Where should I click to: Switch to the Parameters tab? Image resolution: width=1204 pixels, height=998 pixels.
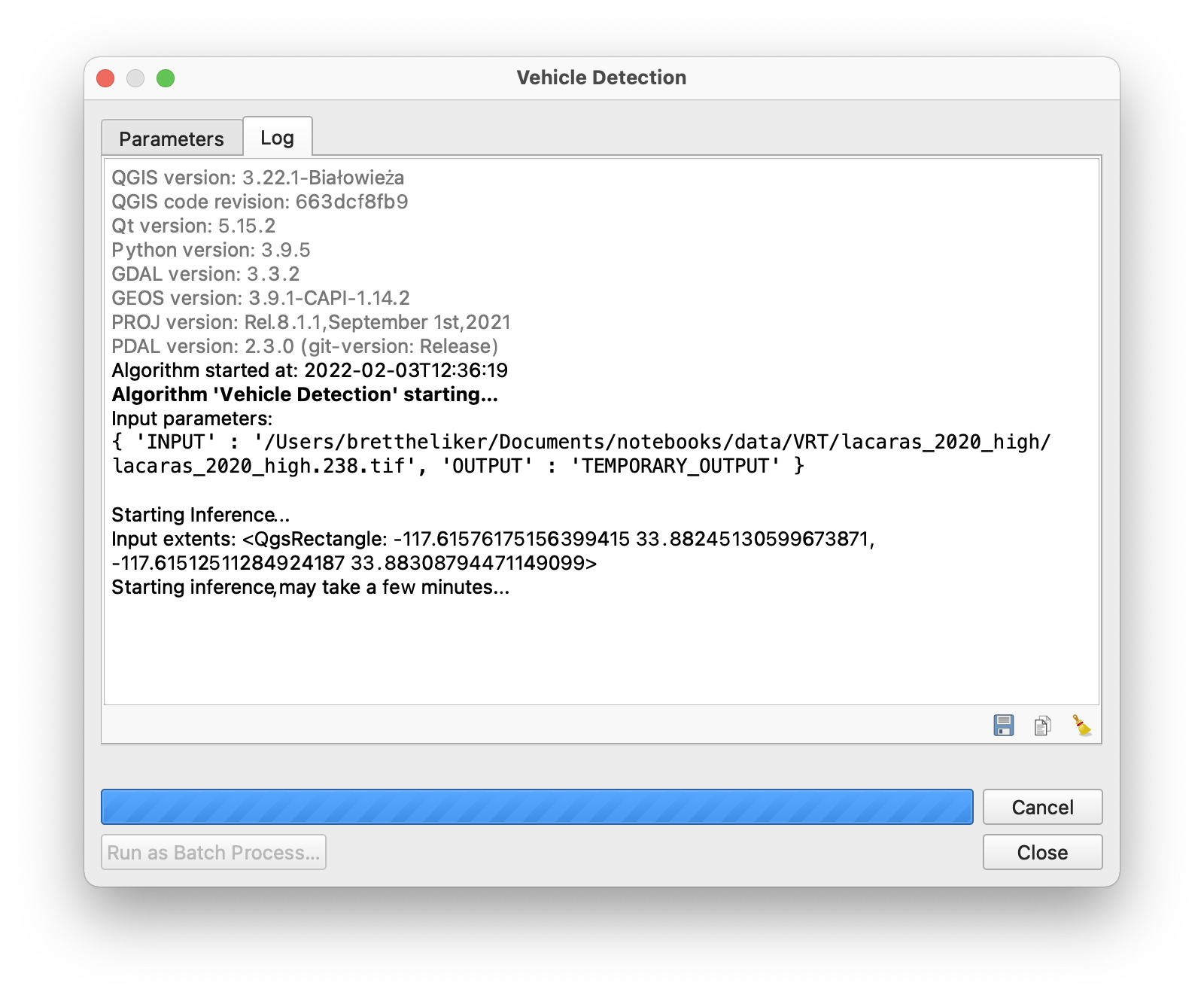click(x=172, y=138)
